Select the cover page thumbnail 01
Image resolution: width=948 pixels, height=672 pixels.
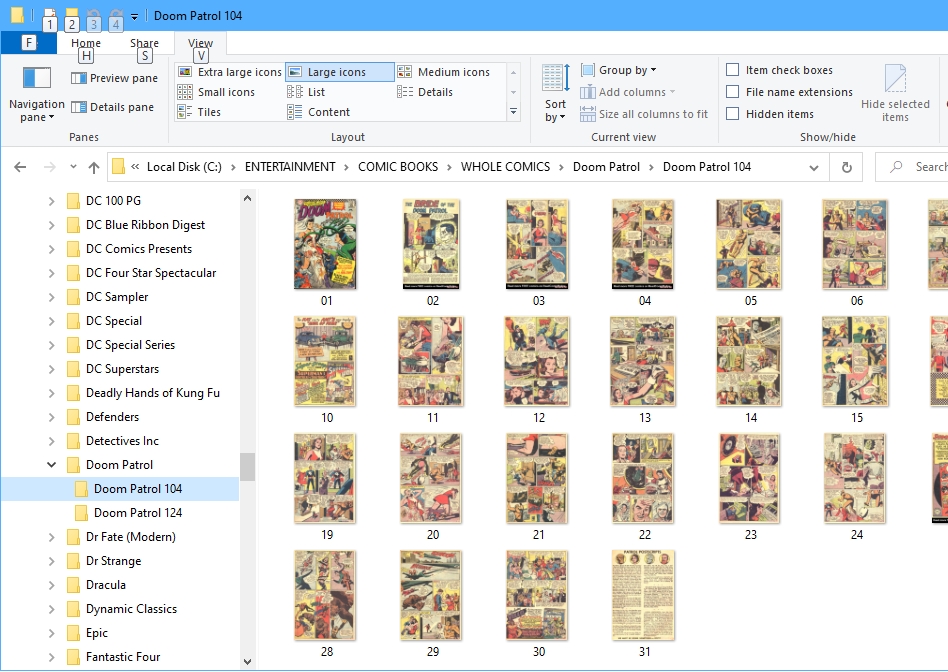coord(325,244)
